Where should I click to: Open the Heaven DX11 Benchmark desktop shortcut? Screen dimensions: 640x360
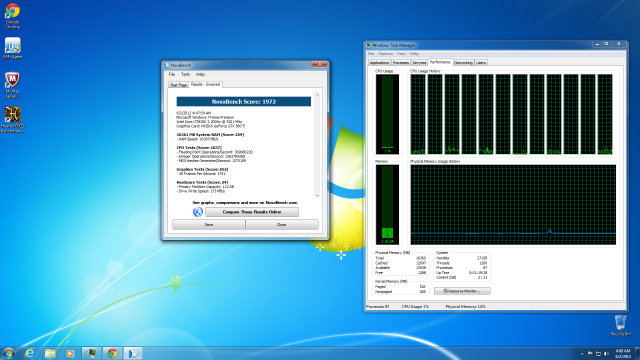coord(12,120)
